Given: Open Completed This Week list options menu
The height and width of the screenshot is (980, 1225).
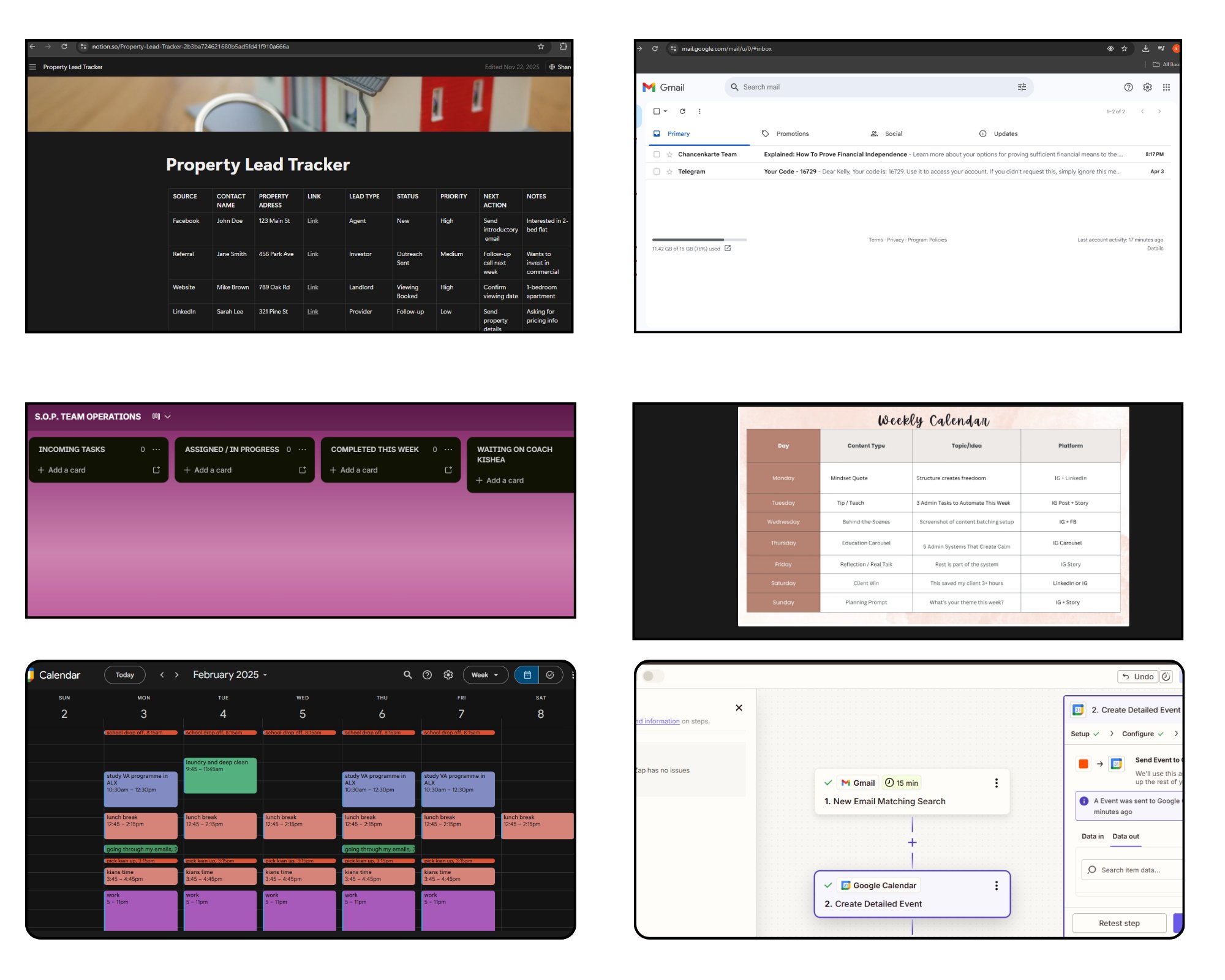Looking at the screenshot, I should click(x=448, y=449).
